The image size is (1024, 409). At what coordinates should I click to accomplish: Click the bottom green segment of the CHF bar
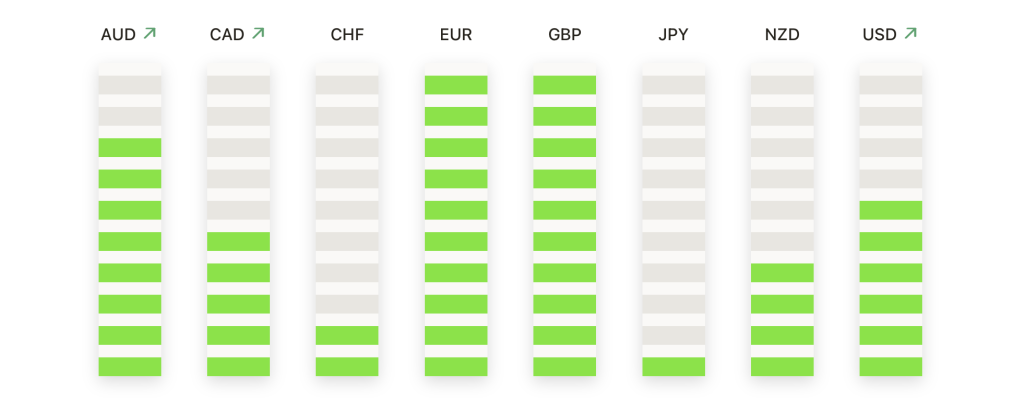coord(347,366)
